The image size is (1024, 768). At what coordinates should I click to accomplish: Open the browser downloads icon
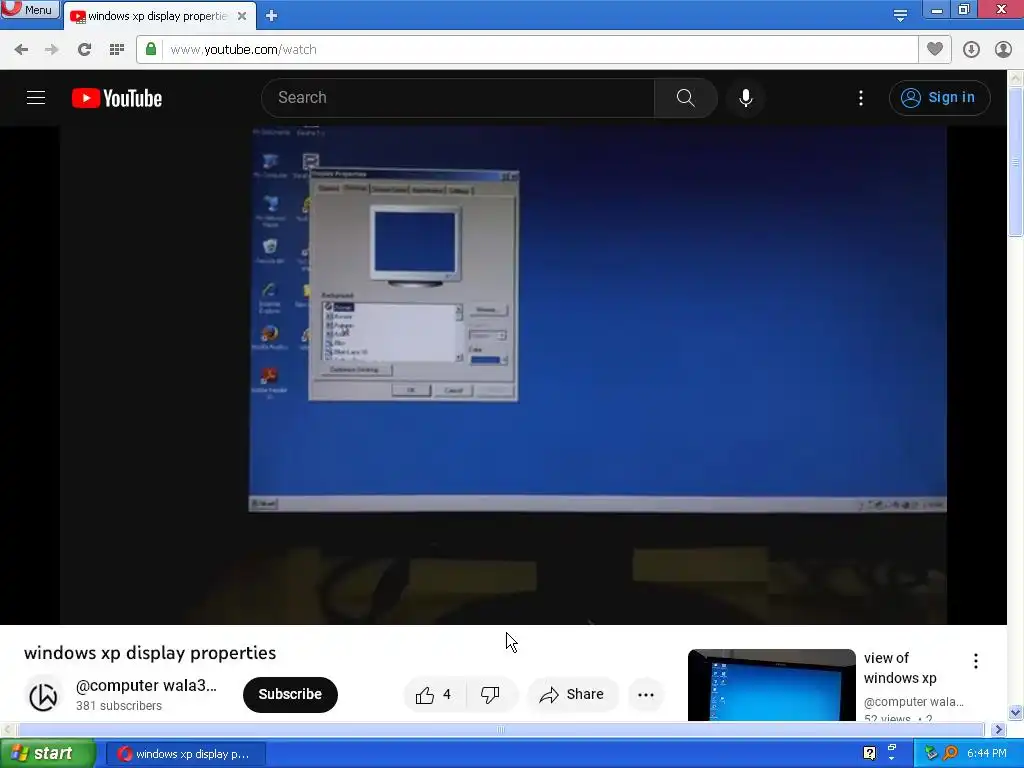[971, 50]
